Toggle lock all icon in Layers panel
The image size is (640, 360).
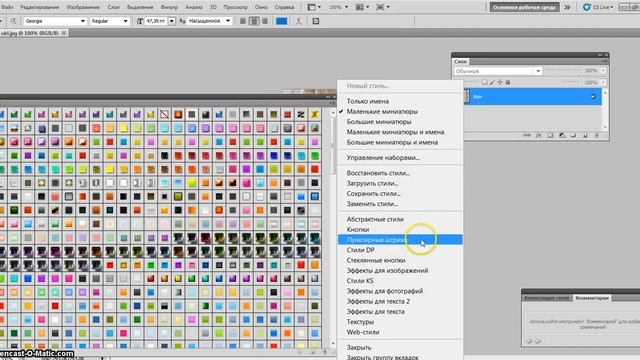(508, 82)
